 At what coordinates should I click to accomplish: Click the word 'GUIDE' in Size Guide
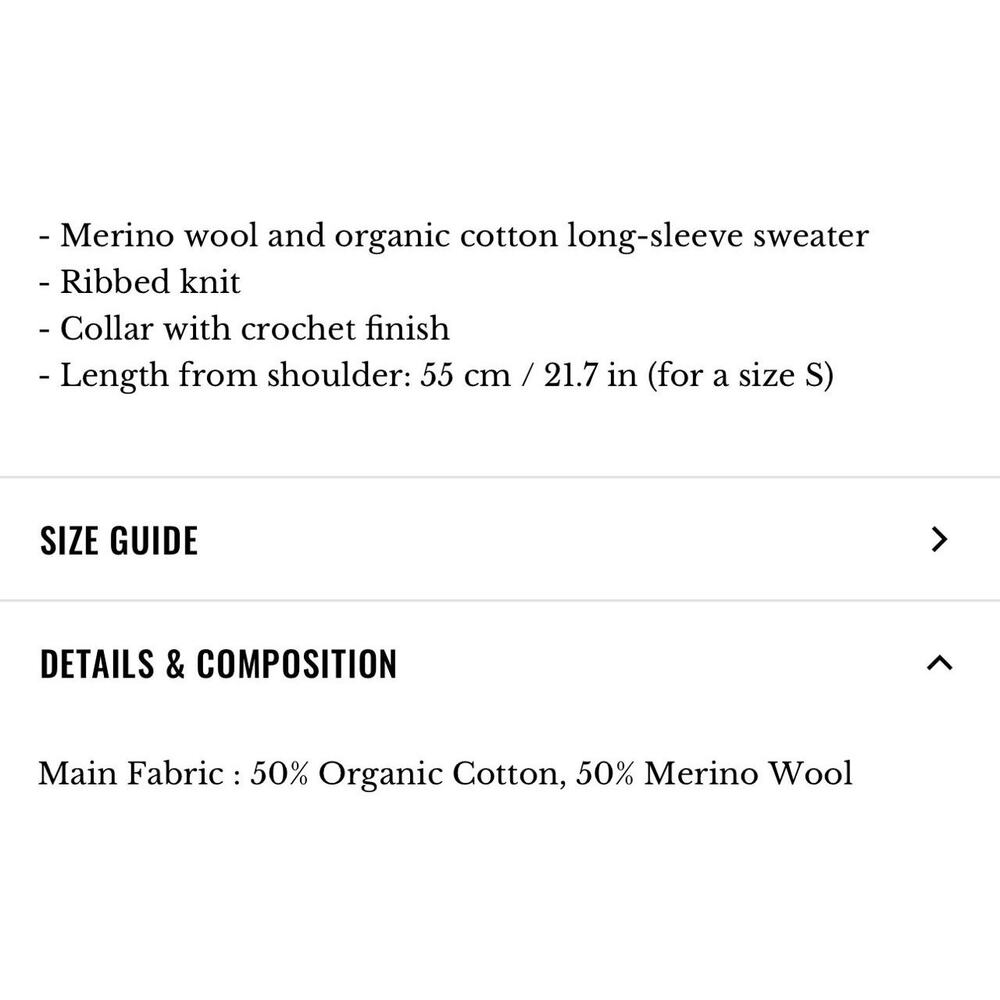point(154,540)
